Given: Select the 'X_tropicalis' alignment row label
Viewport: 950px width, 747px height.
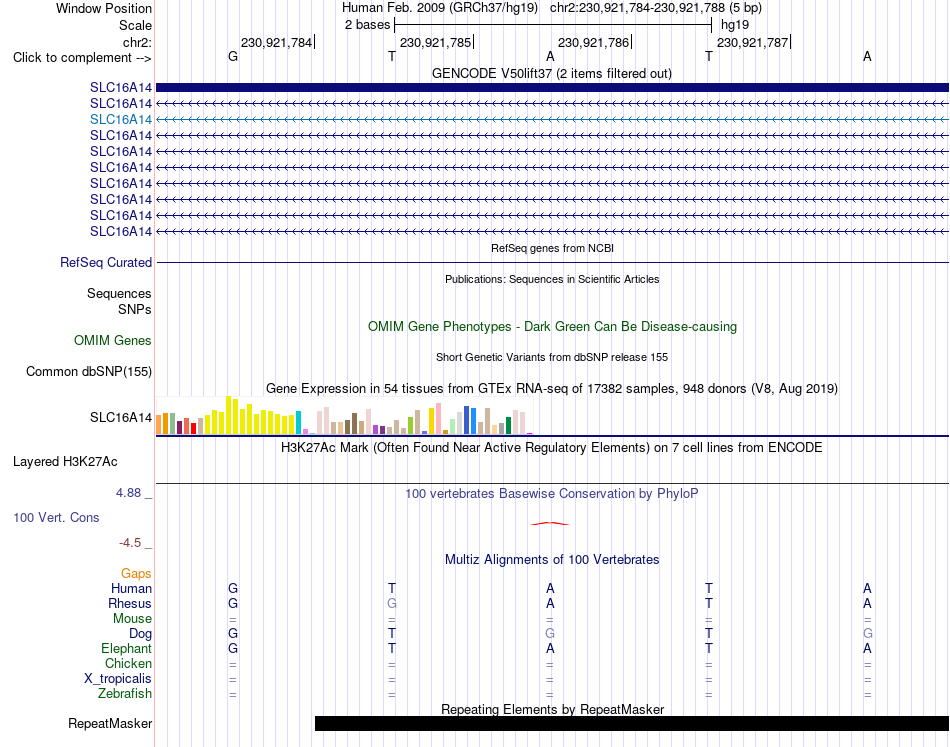Looking at the screenshot, I should point(118,679).
